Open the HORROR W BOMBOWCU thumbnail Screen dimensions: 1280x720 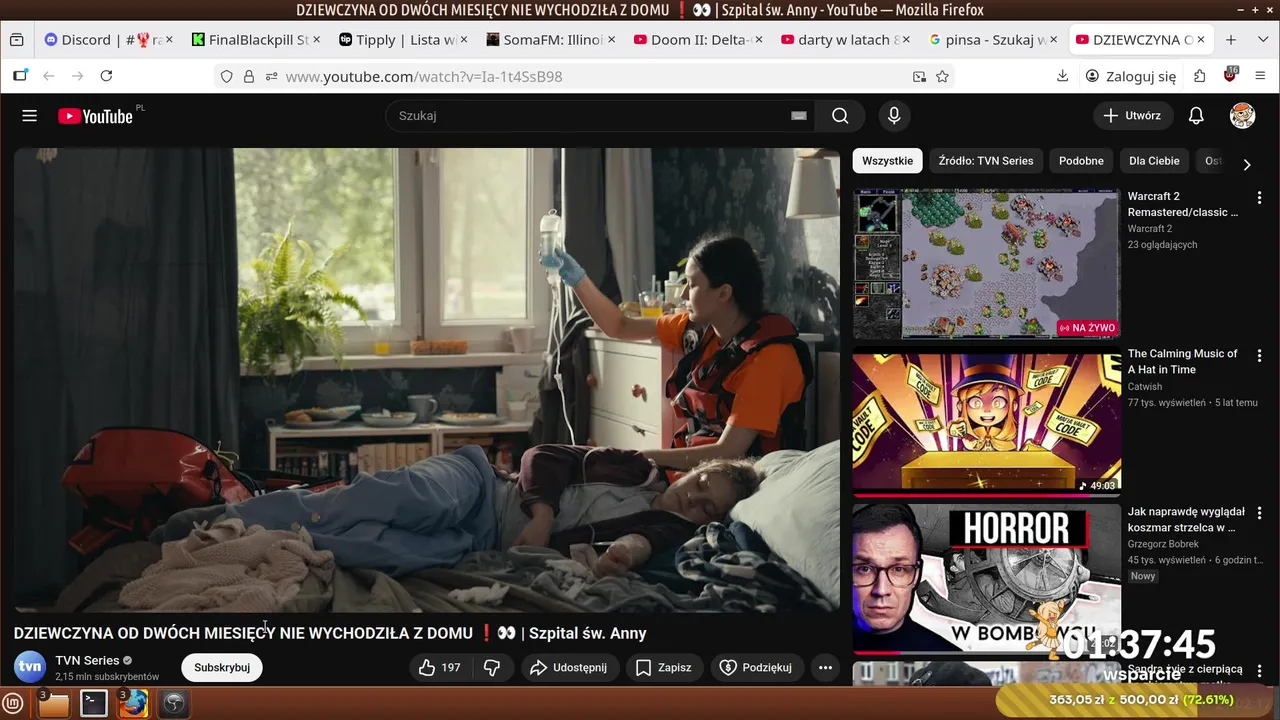point(986,579)
